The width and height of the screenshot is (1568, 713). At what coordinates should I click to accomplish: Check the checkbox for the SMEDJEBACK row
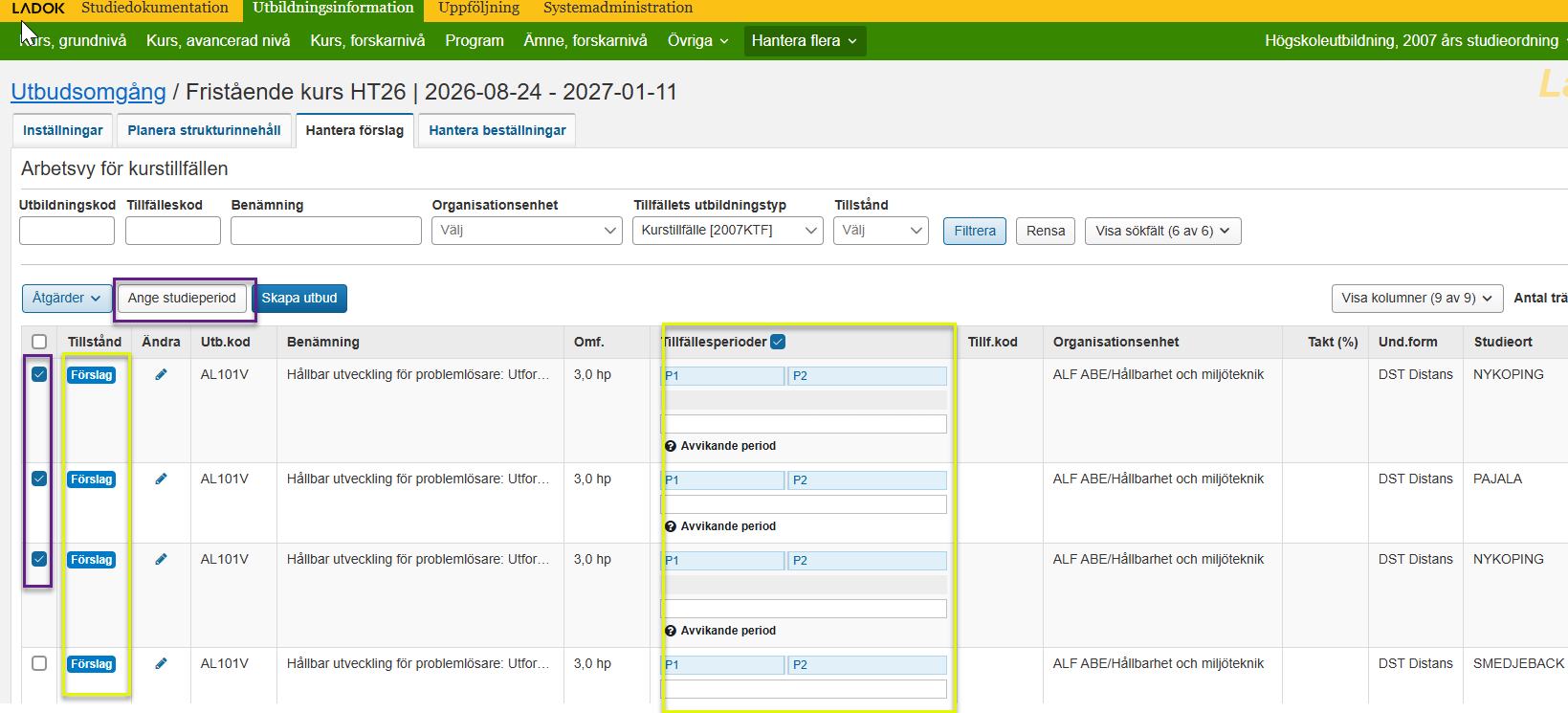(x=39, y=663)
